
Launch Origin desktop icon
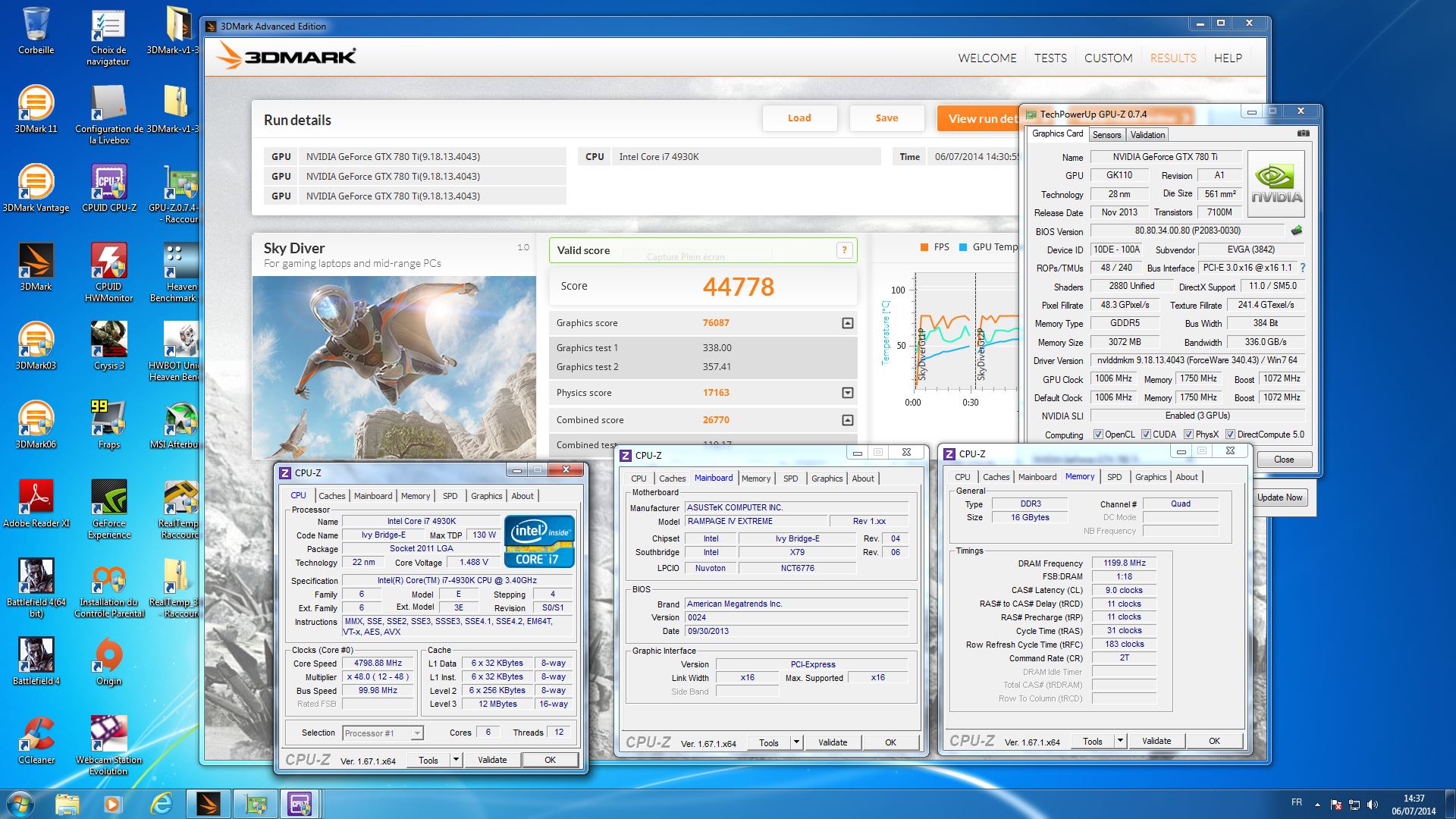pyautogui.click(x=109, y=661)
